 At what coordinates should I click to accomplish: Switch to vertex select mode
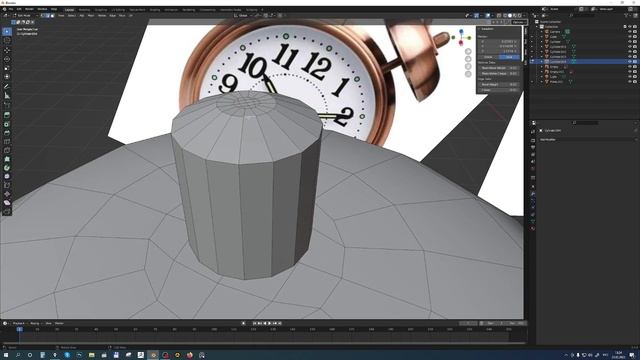click(42, 16)
